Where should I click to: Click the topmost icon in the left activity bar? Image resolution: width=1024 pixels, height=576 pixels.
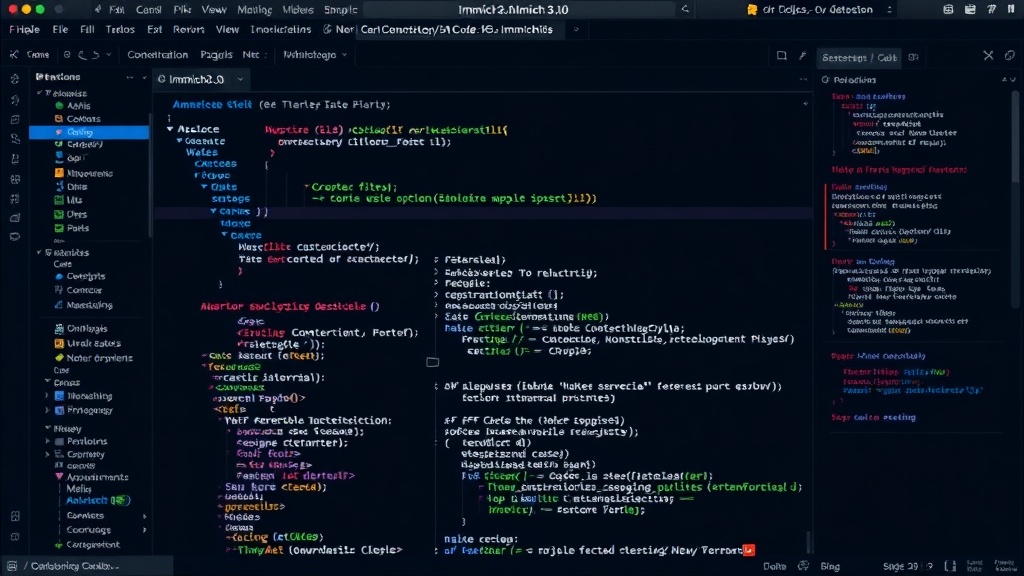(15, 79)
